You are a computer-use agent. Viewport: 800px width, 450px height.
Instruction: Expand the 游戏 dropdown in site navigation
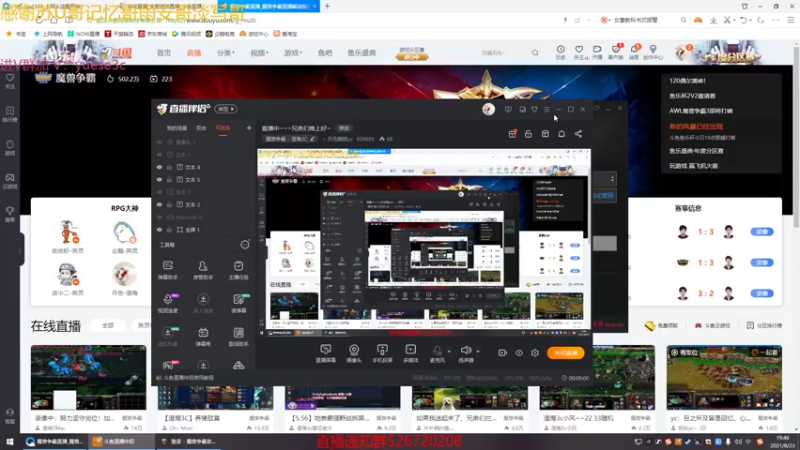click(293, 53)
